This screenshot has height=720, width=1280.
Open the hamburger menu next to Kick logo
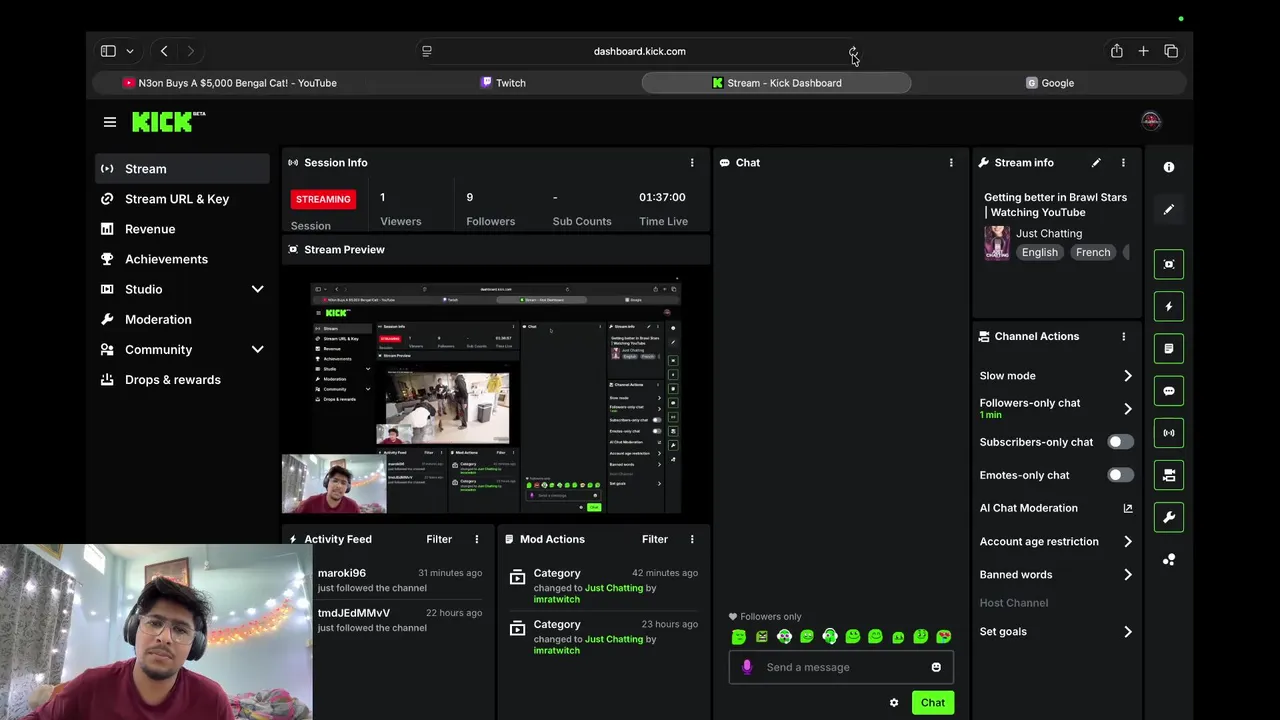click(x=110, y=122)
